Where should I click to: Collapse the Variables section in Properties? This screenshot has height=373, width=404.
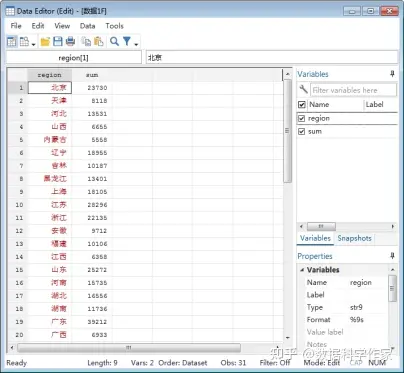(x=302, y=270)
